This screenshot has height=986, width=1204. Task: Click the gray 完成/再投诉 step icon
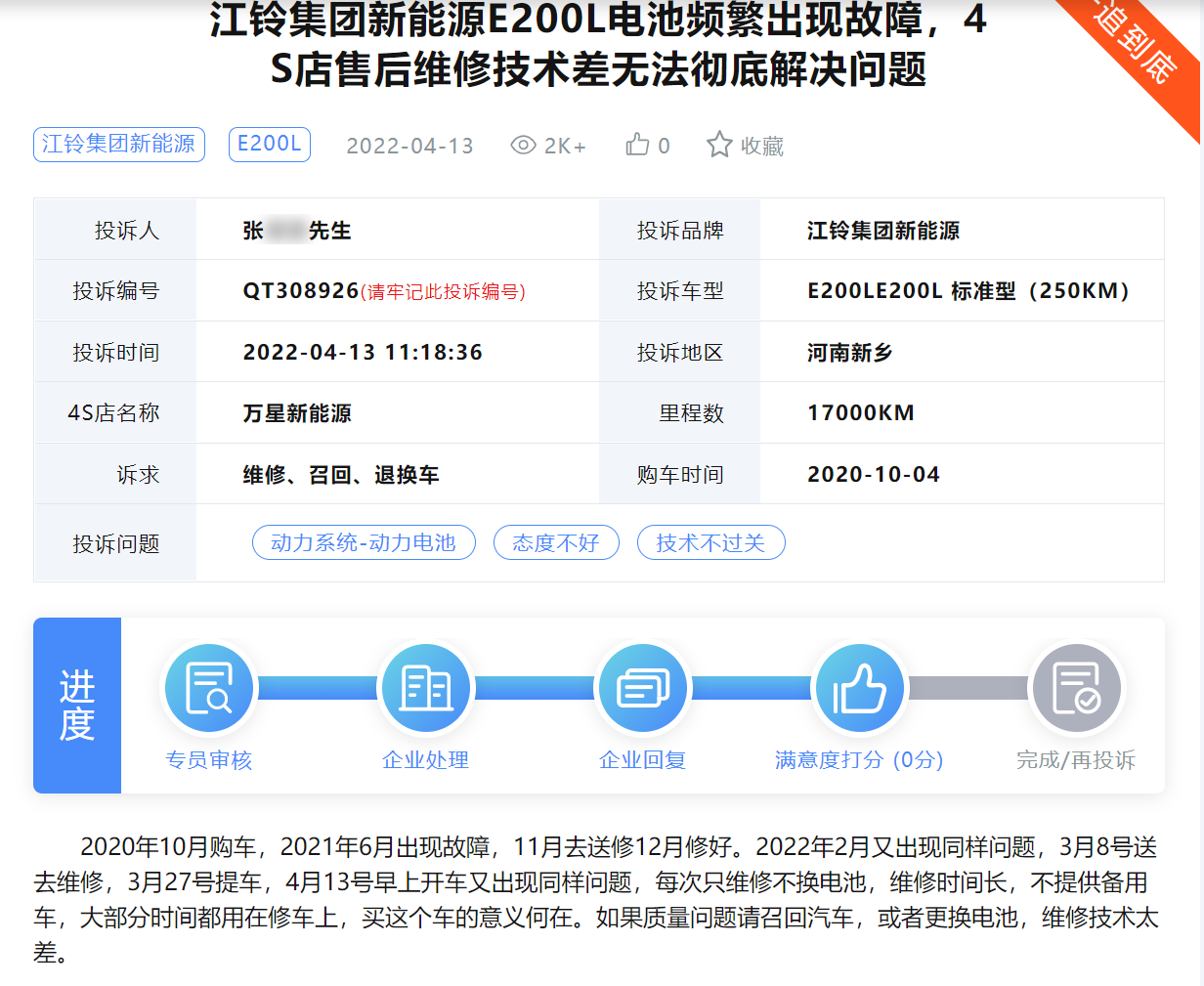tap(1076, 689)
